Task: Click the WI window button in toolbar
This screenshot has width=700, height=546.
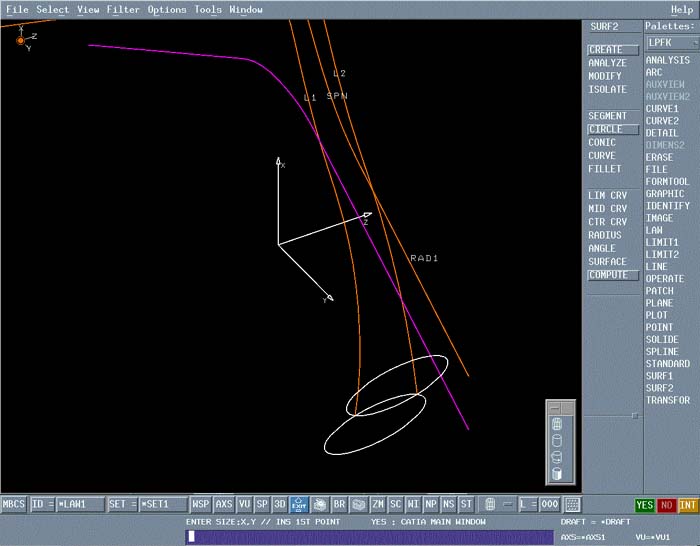Action: [413, 505]
